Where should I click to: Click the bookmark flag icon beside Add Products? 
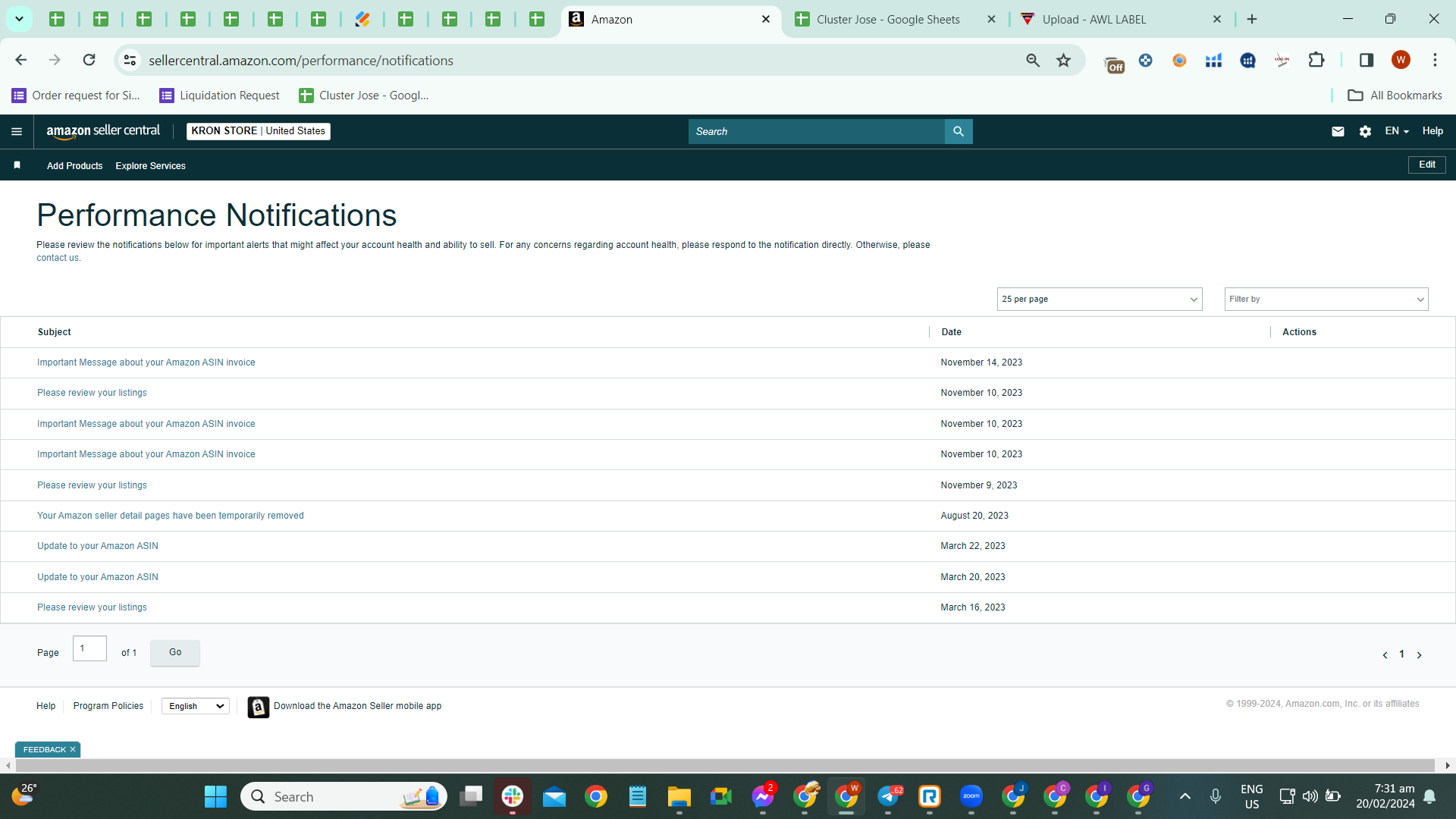tap(17, 165)
